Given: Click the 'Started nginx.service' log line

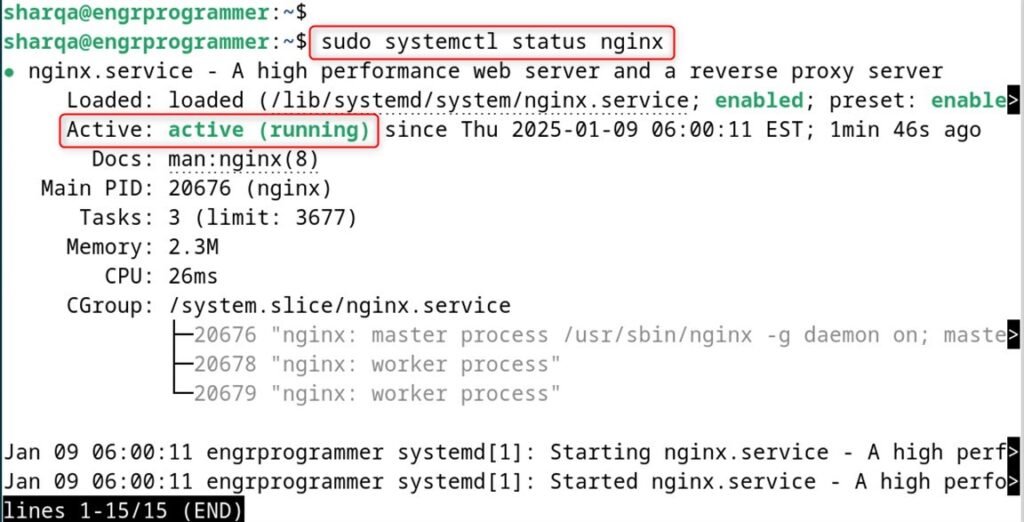Looking at the screenshot, I should tap(504, 481).
